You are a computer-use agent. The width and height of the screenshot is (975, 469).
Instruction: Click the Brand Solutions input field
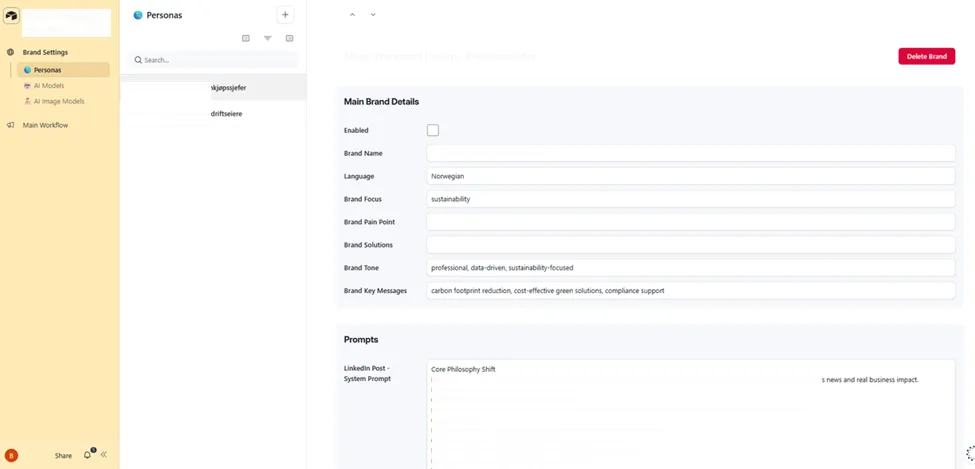pyautogui.click(x=691, y=244)
